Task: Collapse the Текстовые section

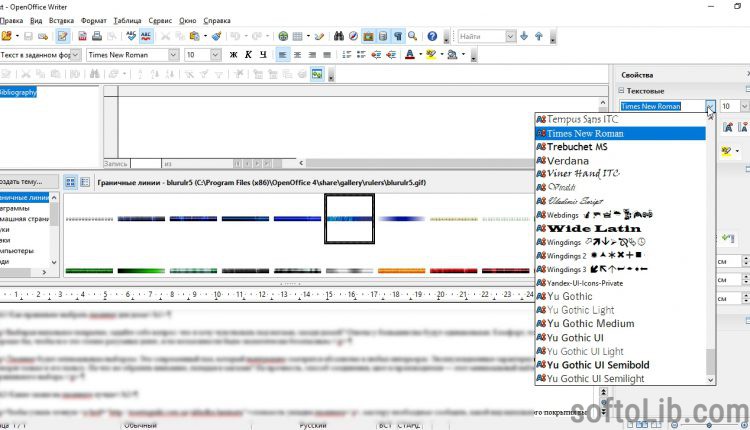Action: coord(621,90)
